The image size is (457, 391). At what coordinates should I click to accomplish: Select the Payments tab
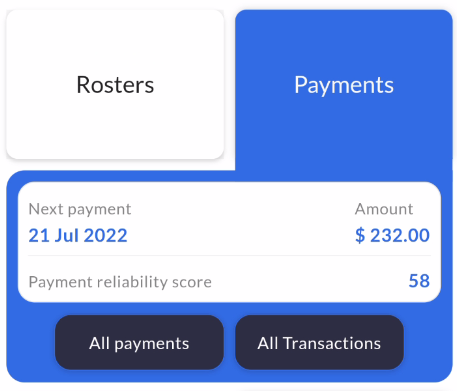point(344,85)
